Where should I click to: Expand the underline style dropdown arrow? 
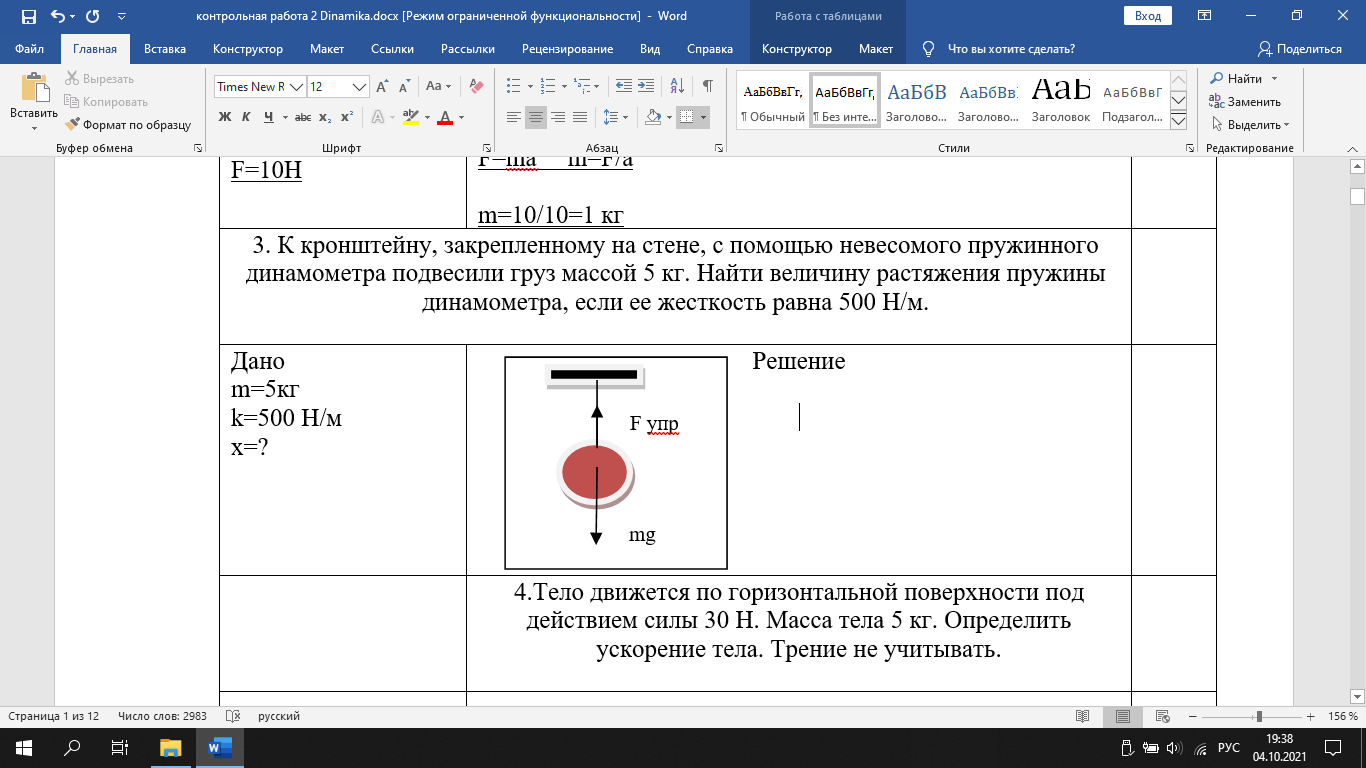tap(285, 117)
